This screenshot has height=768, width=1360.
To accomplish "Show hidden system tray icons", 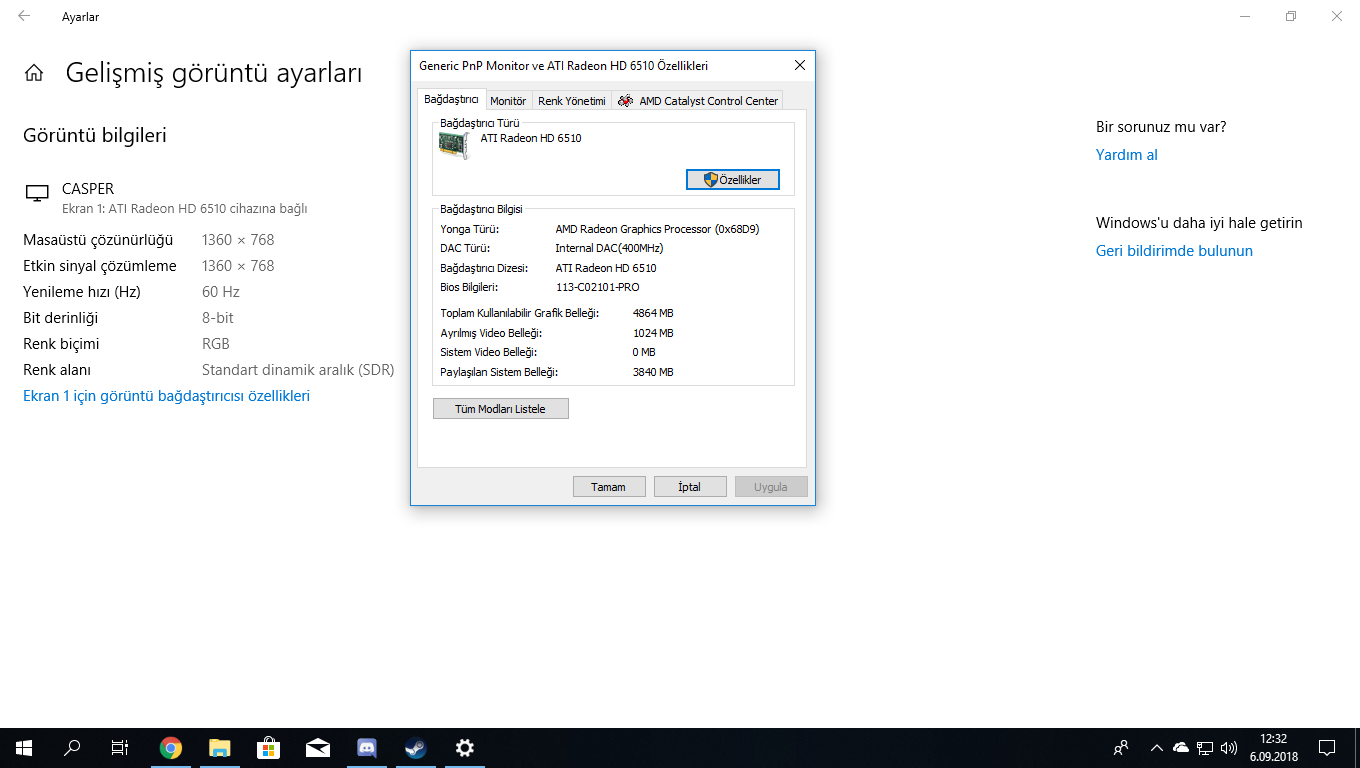I will (x=1156, y=747).
